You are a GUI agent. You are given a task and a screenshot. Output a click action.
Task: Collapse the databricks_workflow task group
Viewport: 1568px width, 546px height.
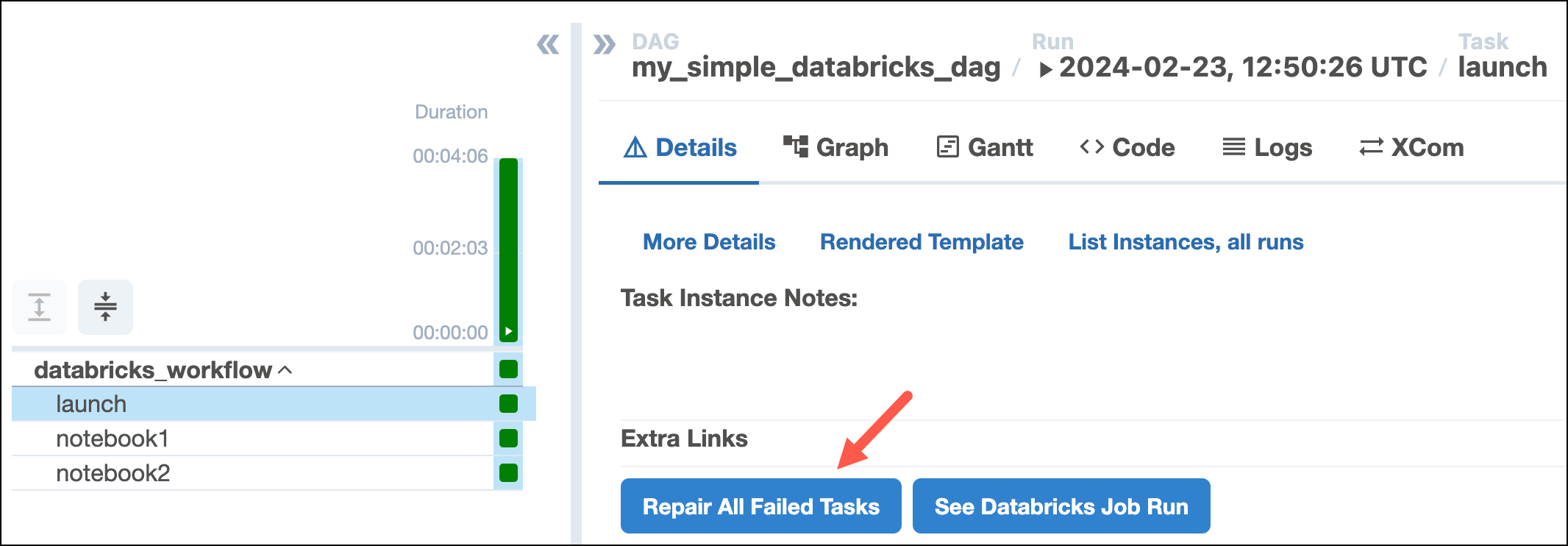tap(285, 370)
